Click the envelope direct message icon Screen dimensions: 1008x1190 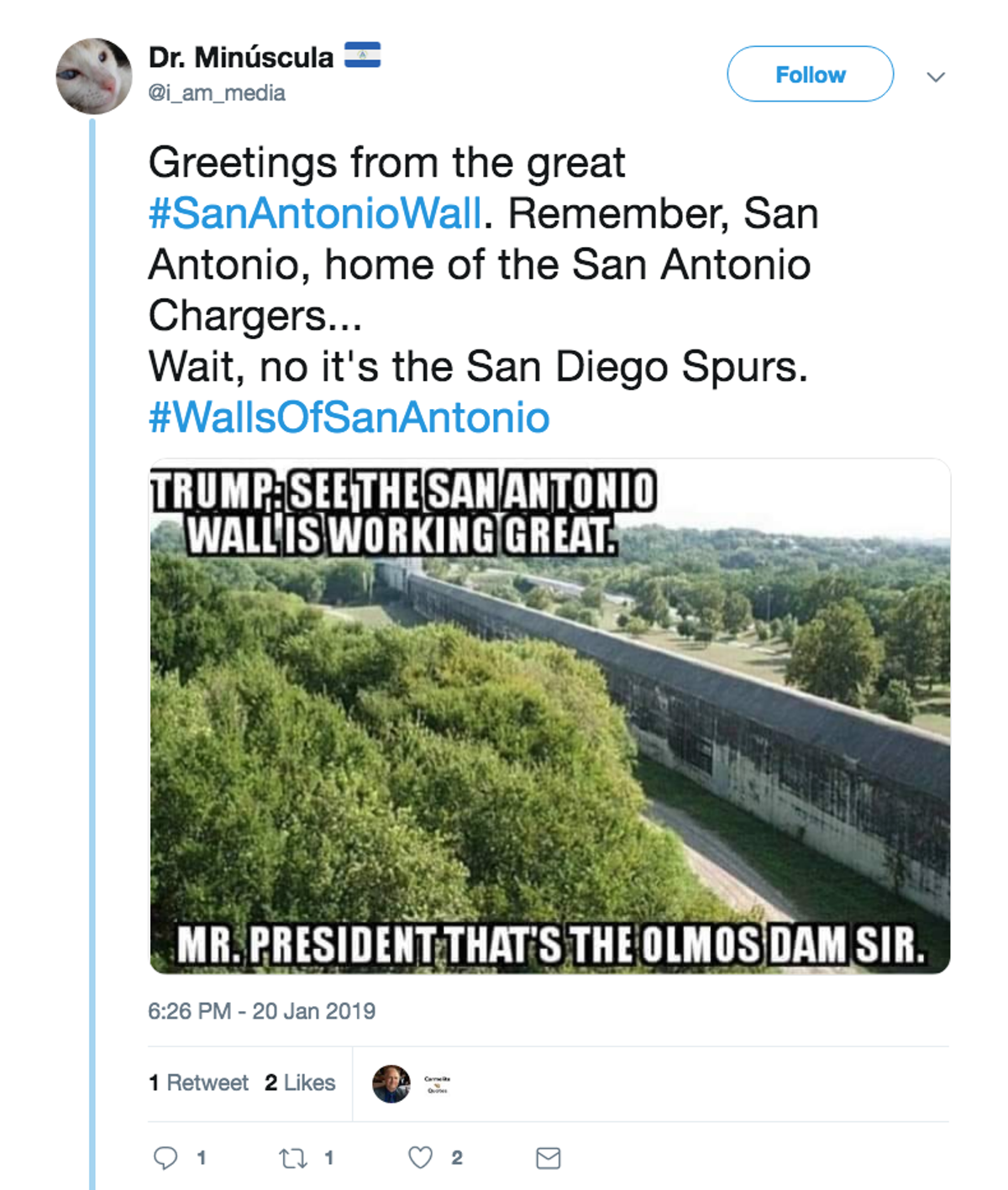tap(549, 1158)
